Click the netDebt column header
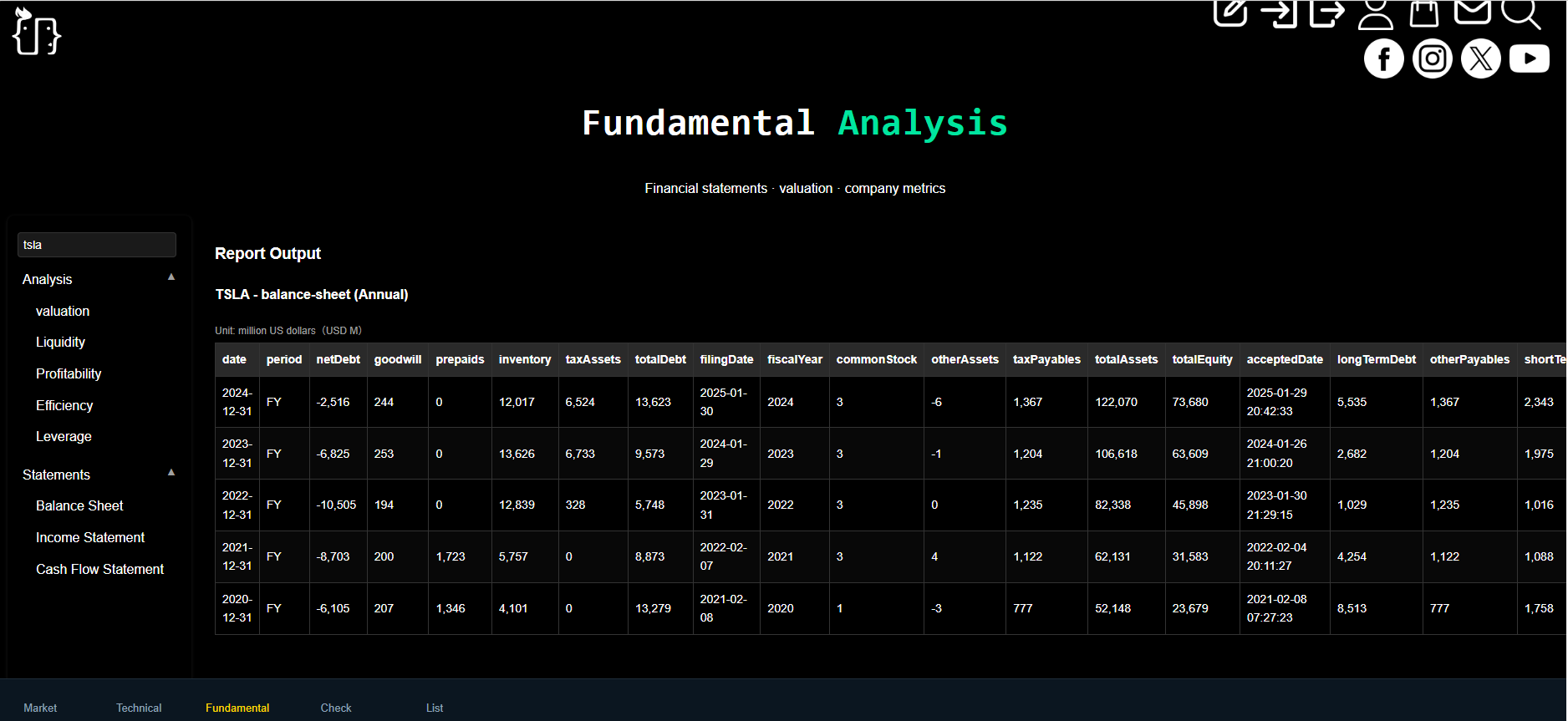The width and height of the screenshot is (1568, 721). coord(338,359)
